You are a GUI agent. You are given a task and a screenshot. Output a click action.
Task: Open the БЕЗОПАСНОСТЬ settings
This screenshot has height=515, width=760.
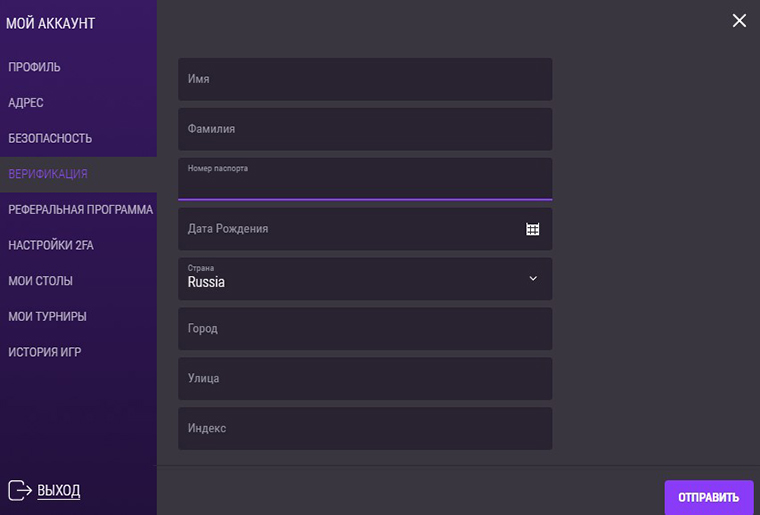[50, 138]
